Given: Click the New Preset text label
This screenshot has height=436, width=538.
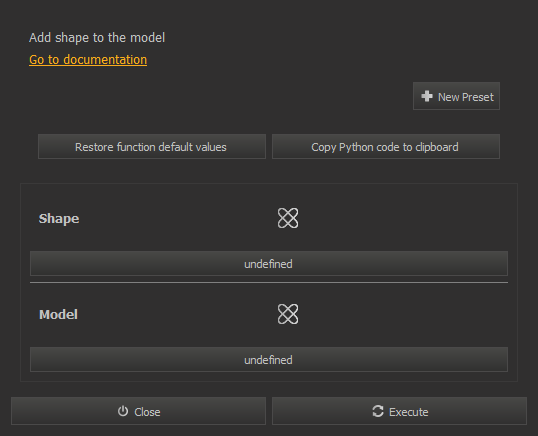Looking at the screenshot, I should click(x=466, y=97).
